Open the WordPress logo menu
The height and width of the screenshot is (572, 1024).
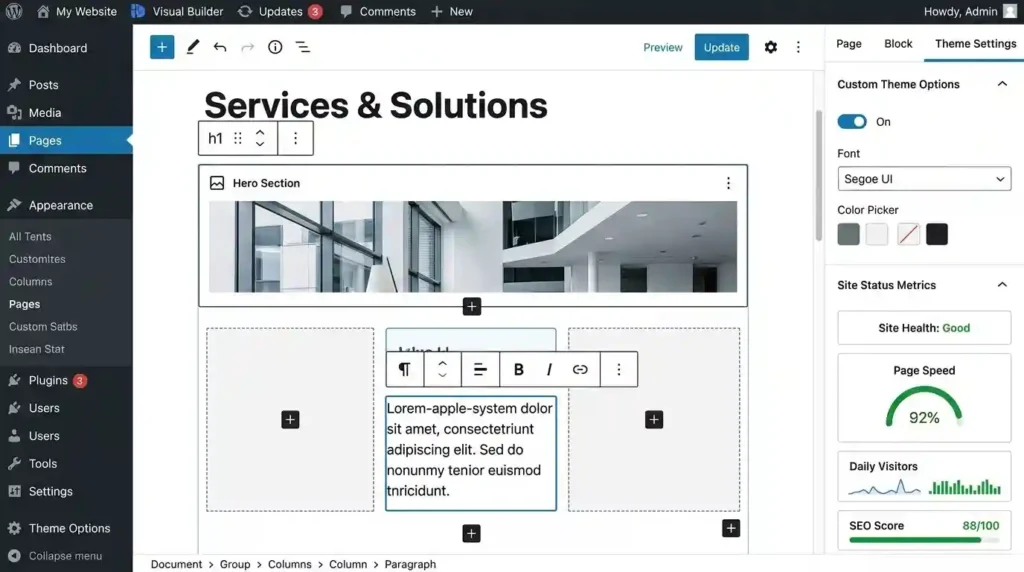click(14, 11)
